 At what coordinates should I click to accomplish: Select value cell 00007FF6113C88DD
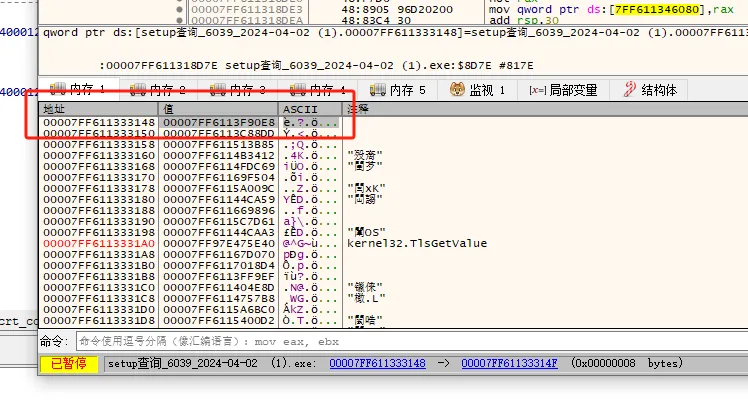(x=219, y=134)
